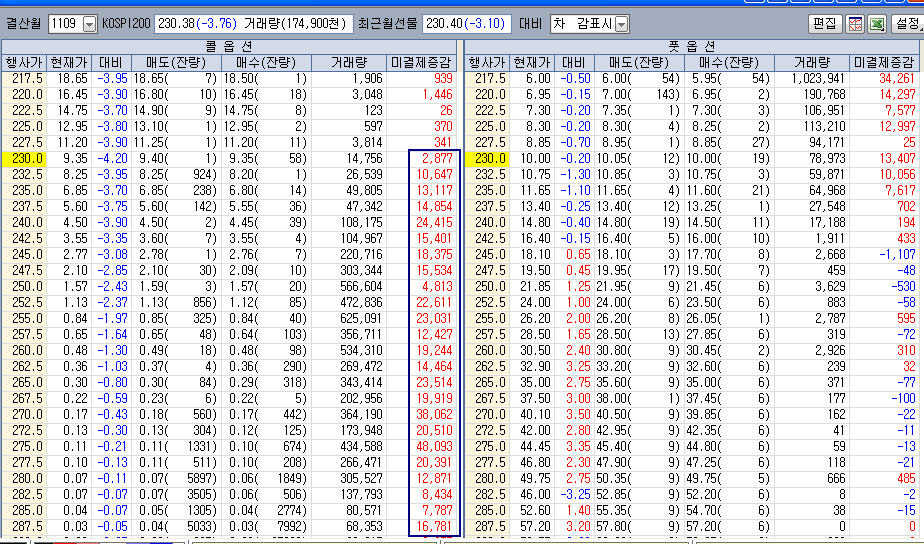Click the call options 매도(잔량) column header
This screenshot has width=924, height=544.
176,62
